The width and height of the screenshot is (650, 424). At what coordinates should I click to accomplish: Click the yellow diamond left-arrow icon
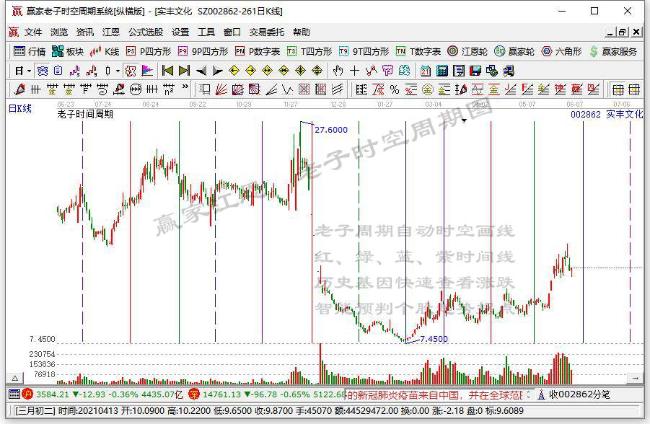[234, 71]
